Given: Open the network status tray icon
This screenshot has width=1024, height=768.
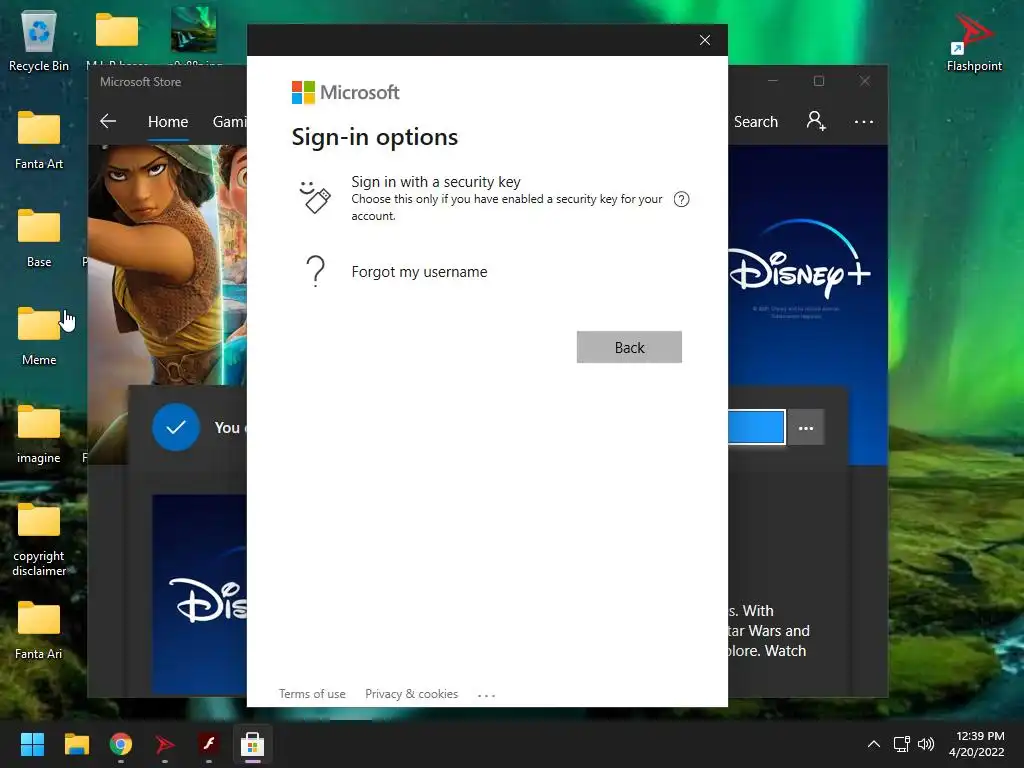Looking at the screenshot, I should point(902,744).
